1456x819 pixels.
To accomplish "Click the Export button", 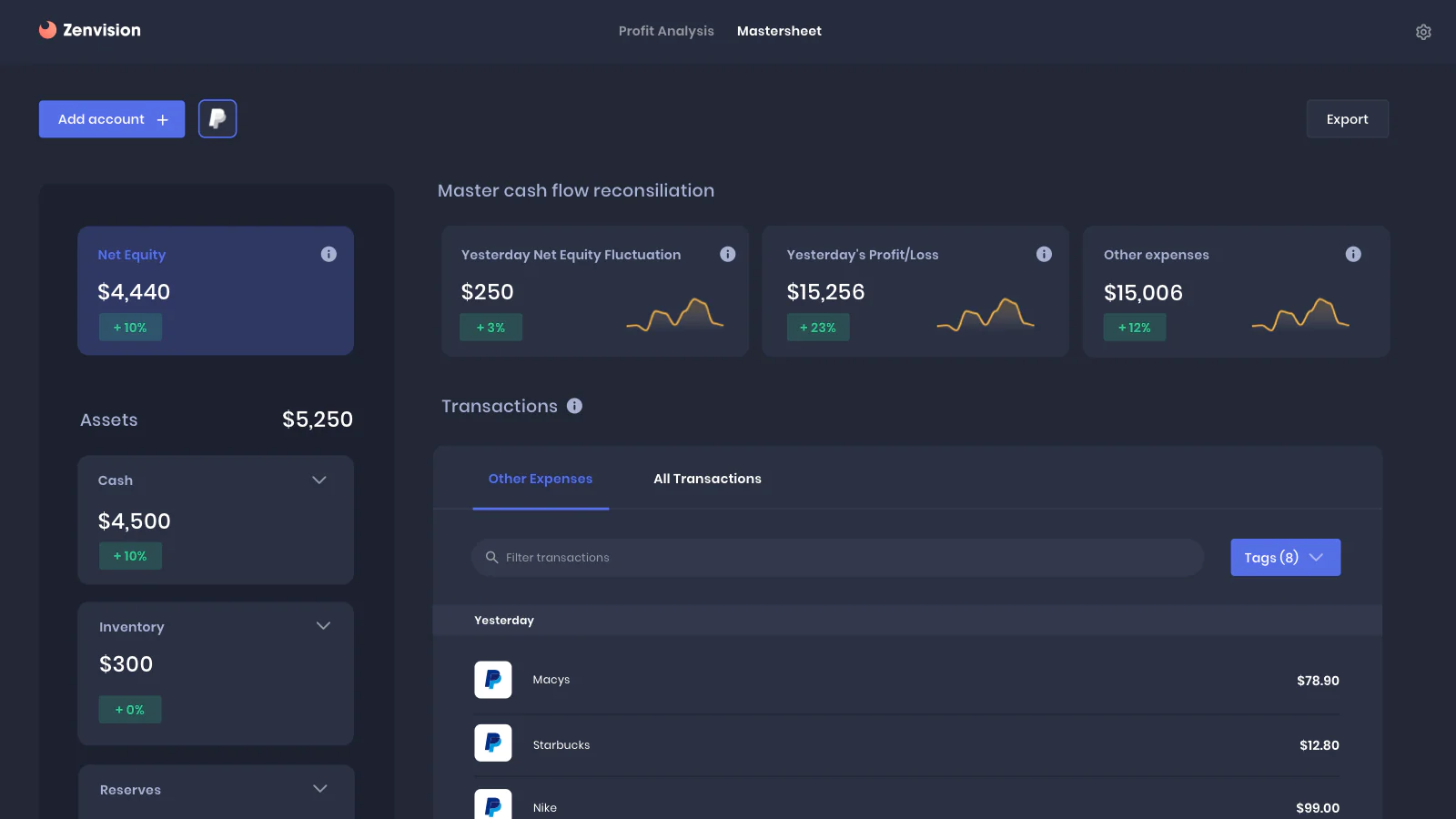I will point(1348,119).
